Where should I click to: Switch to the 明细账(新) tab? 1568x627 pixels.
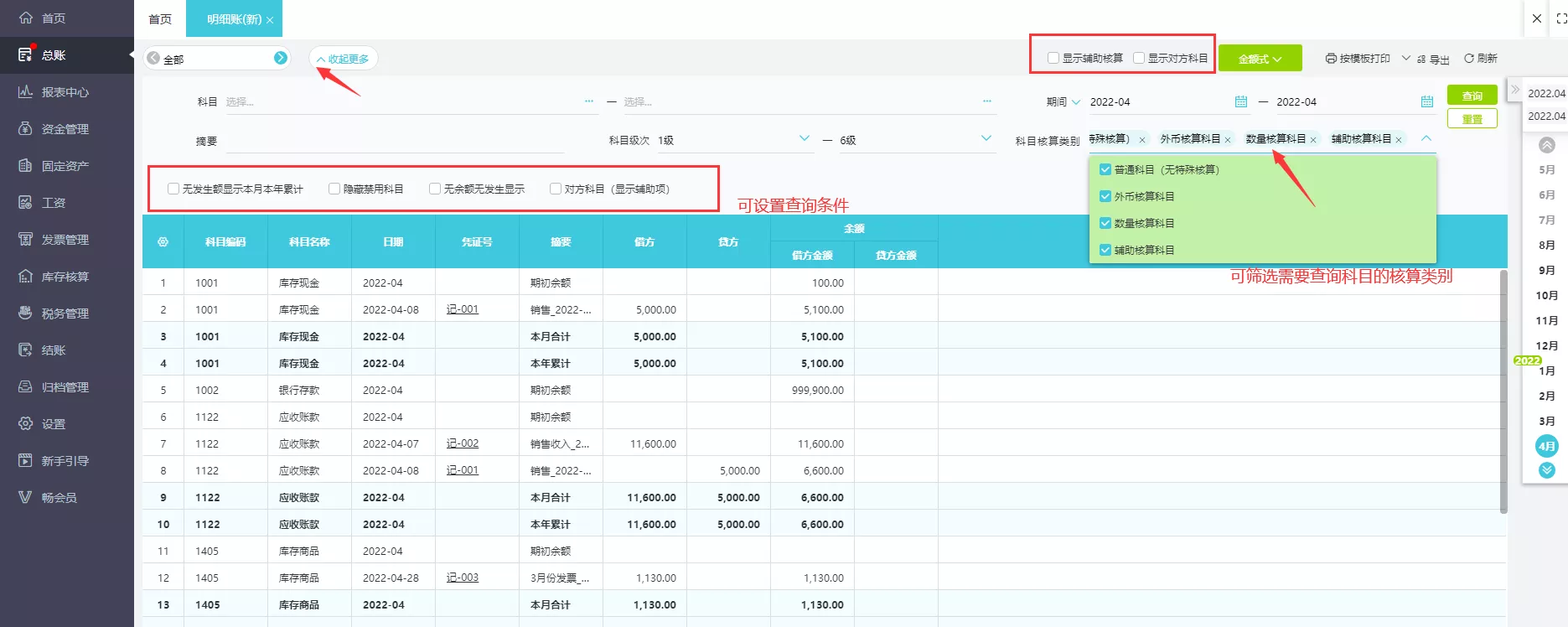click(x=234, y=18)
